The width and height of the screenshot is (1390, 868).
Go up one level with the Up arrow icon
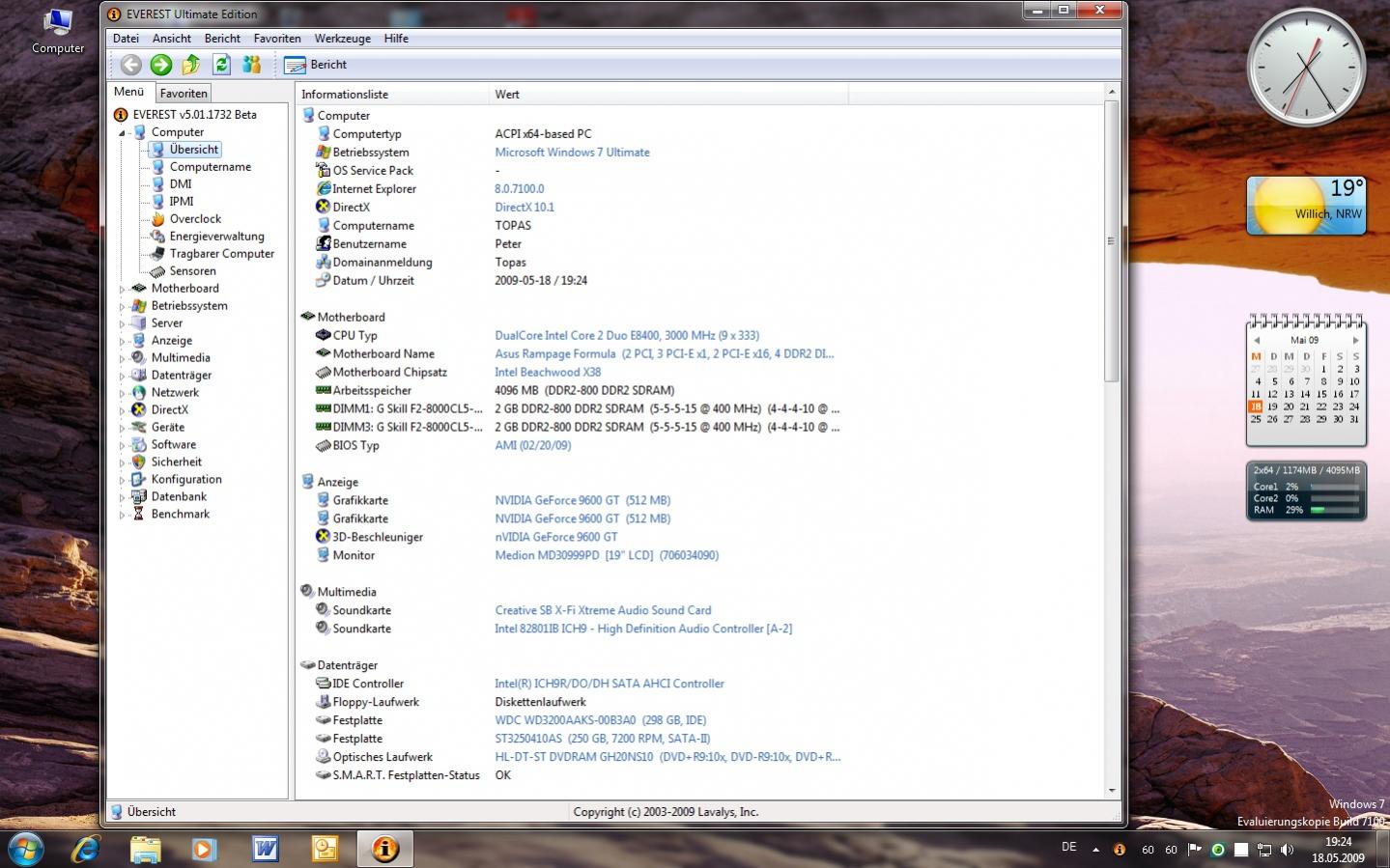191,65
